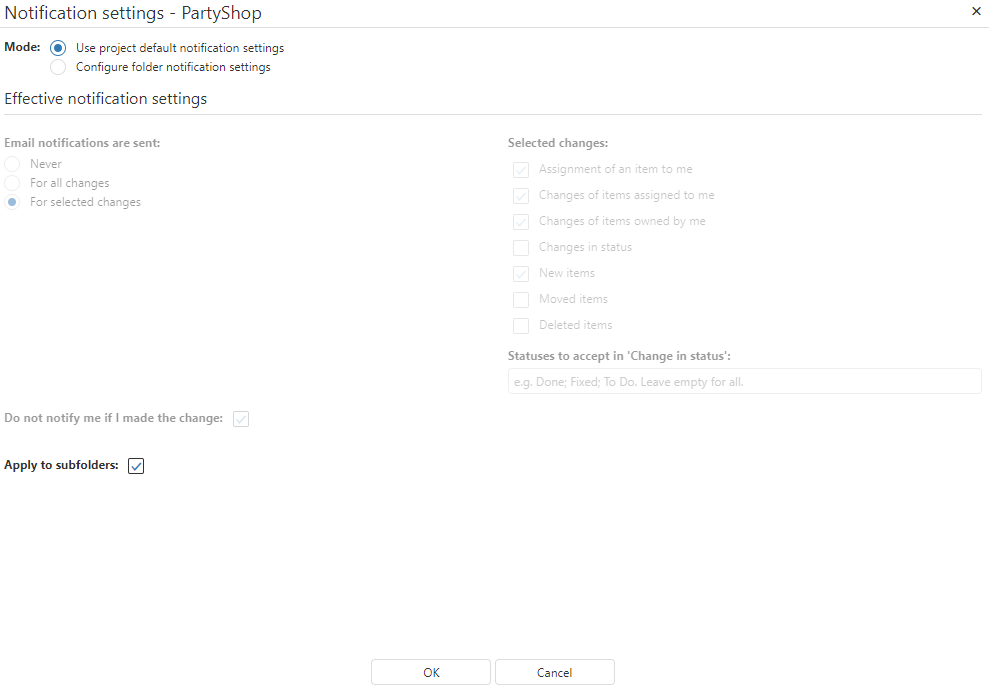Click the statuses to accept text field

point(744,382)
